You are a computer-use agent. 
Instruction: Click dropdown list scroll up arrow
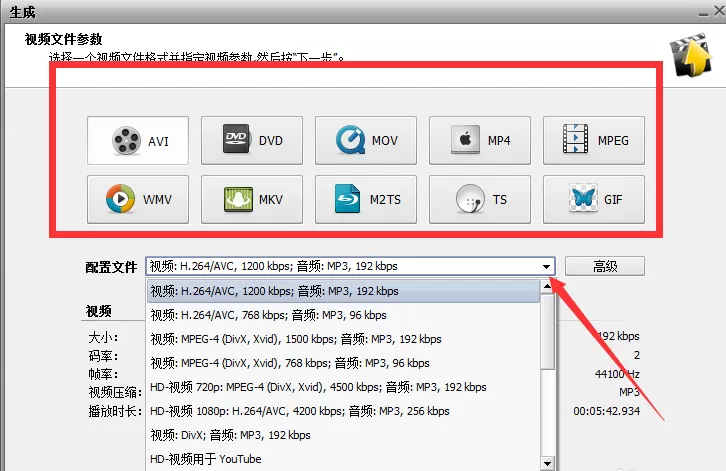[547, 286]
